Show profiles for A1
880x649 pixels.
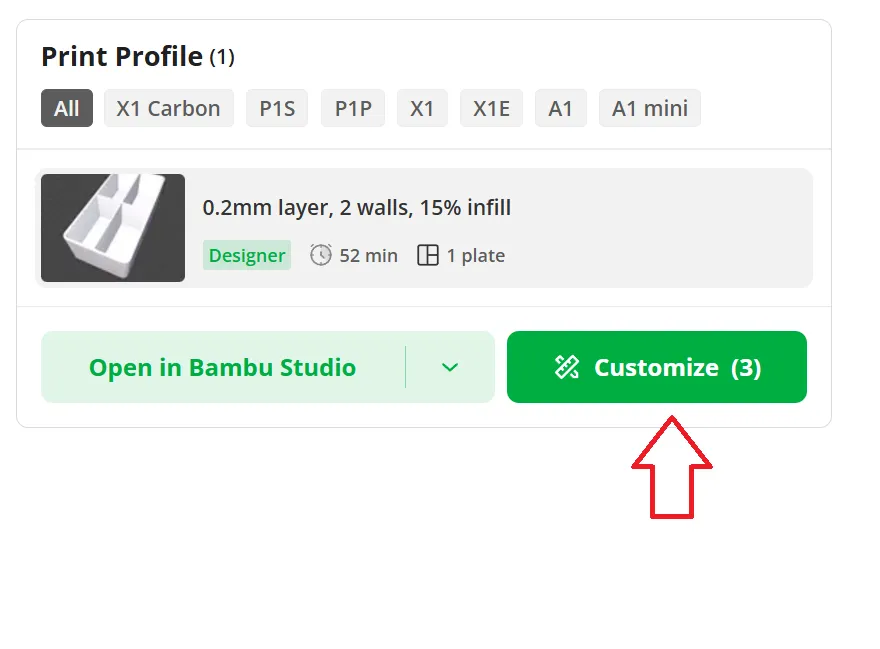pyautogui.click(x=561, y=108)
